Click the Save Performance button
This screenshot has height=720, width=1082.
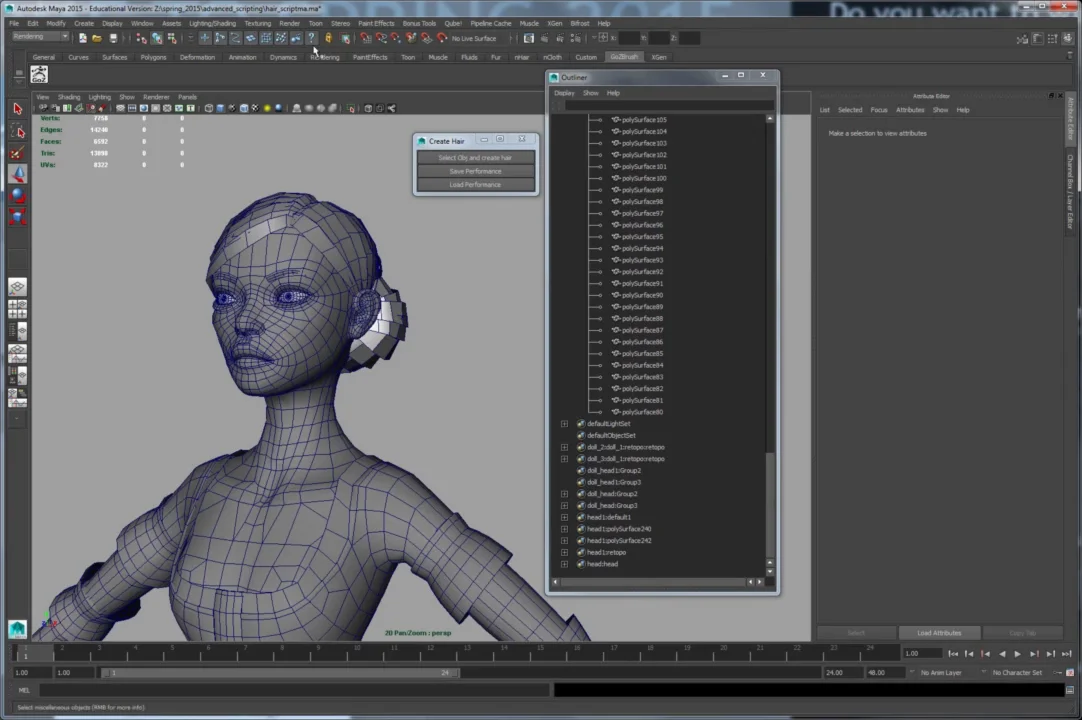tap(475, 171)
